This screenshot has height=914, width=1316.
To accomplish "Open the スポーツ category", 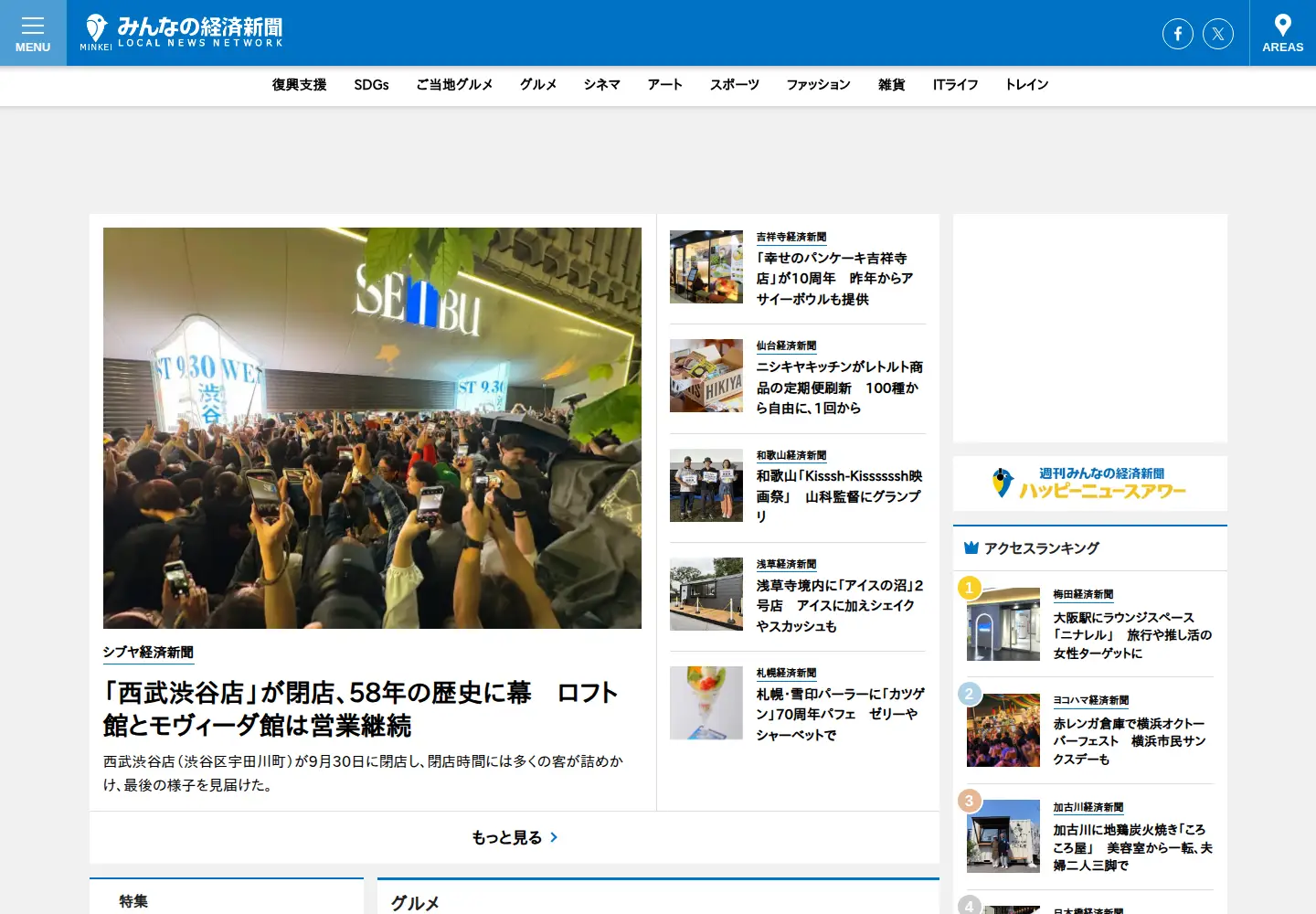I will point(735,85).
